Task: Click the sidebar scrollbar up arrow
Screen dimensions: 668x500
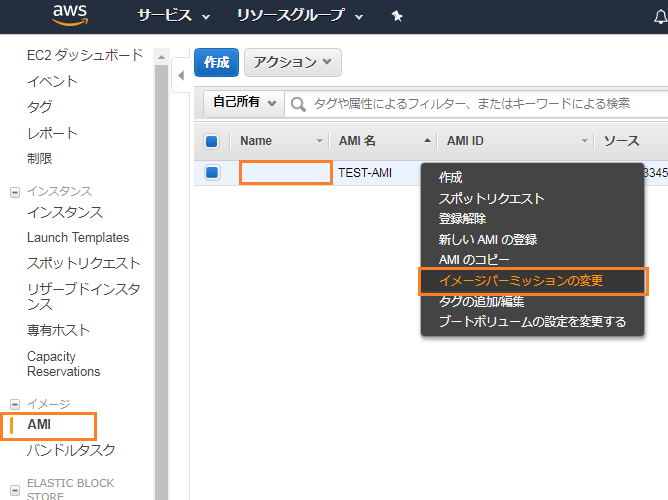Action: (161, 57)
